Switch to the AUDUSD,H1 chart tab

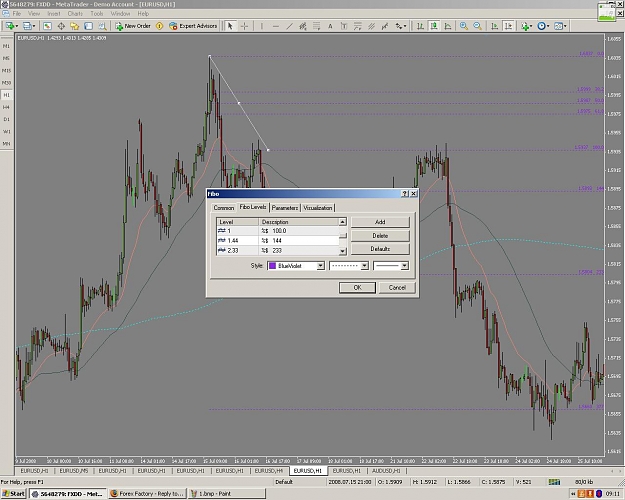point(386,471)
